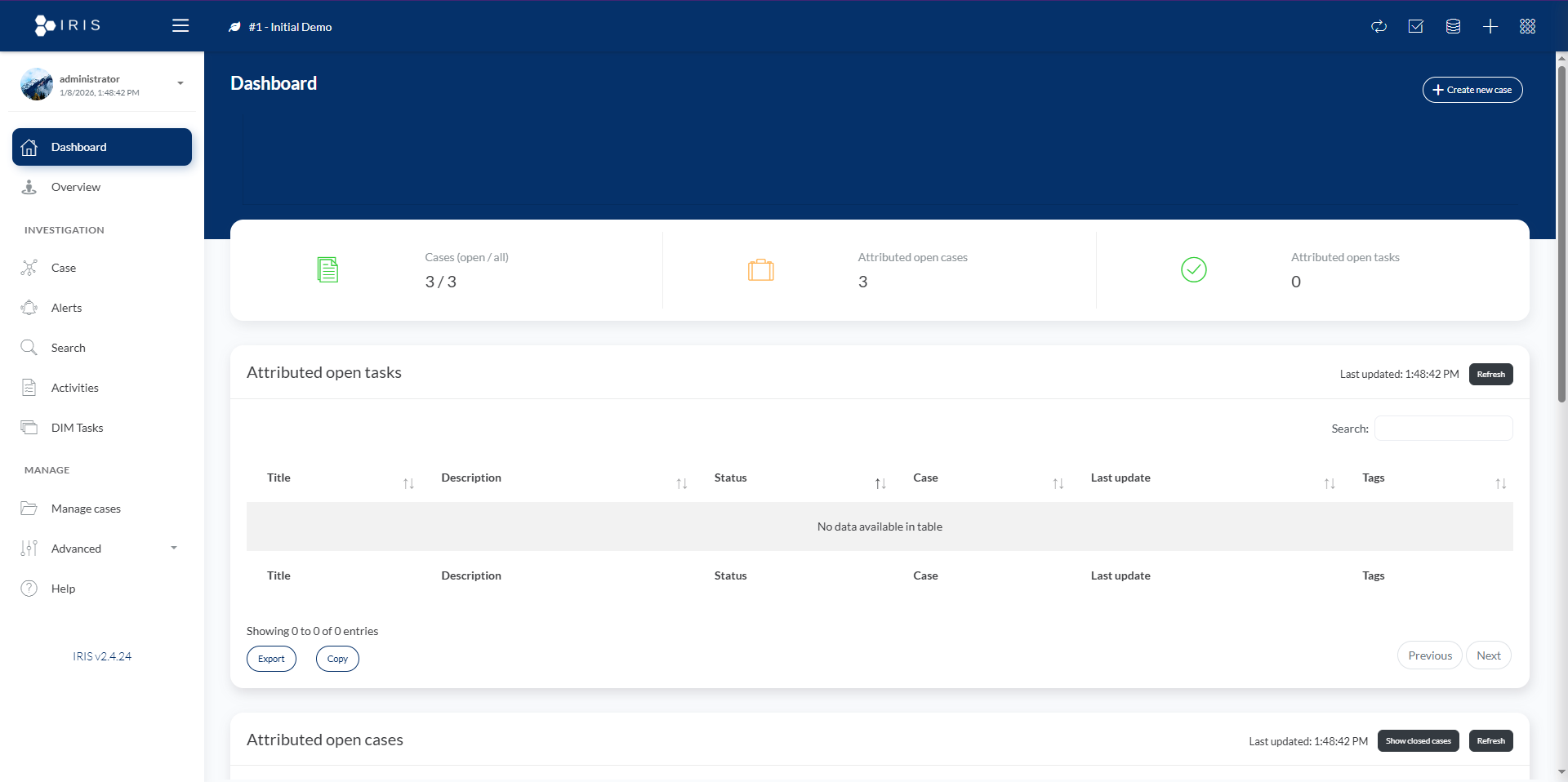1568x782 pixels.
Task: Refresh the Attributed open tasks table
Action: pyautogui.click(x=1490, y=374)
